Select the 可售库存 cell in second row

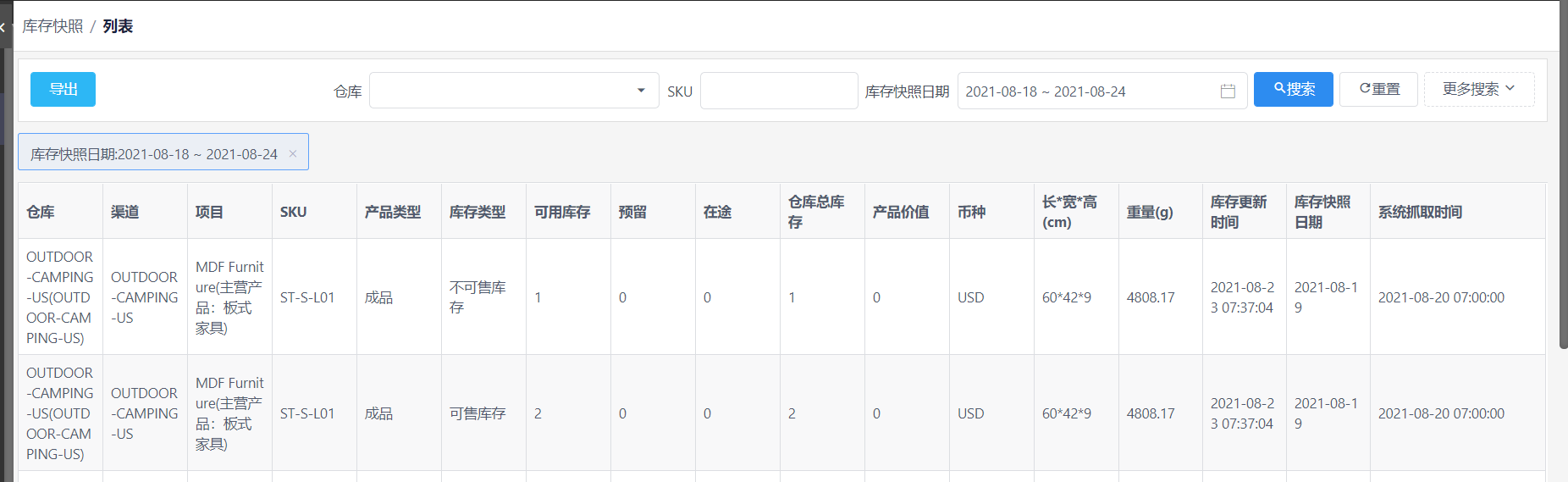point(478,413)
